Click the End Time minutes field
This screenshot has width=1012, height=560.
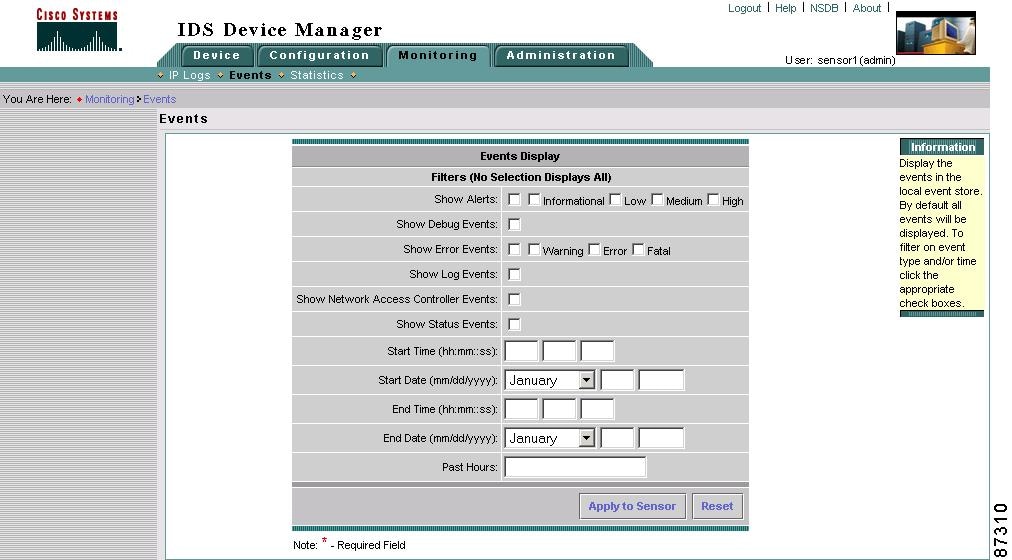pyautogui.click(x=559, y=409)
